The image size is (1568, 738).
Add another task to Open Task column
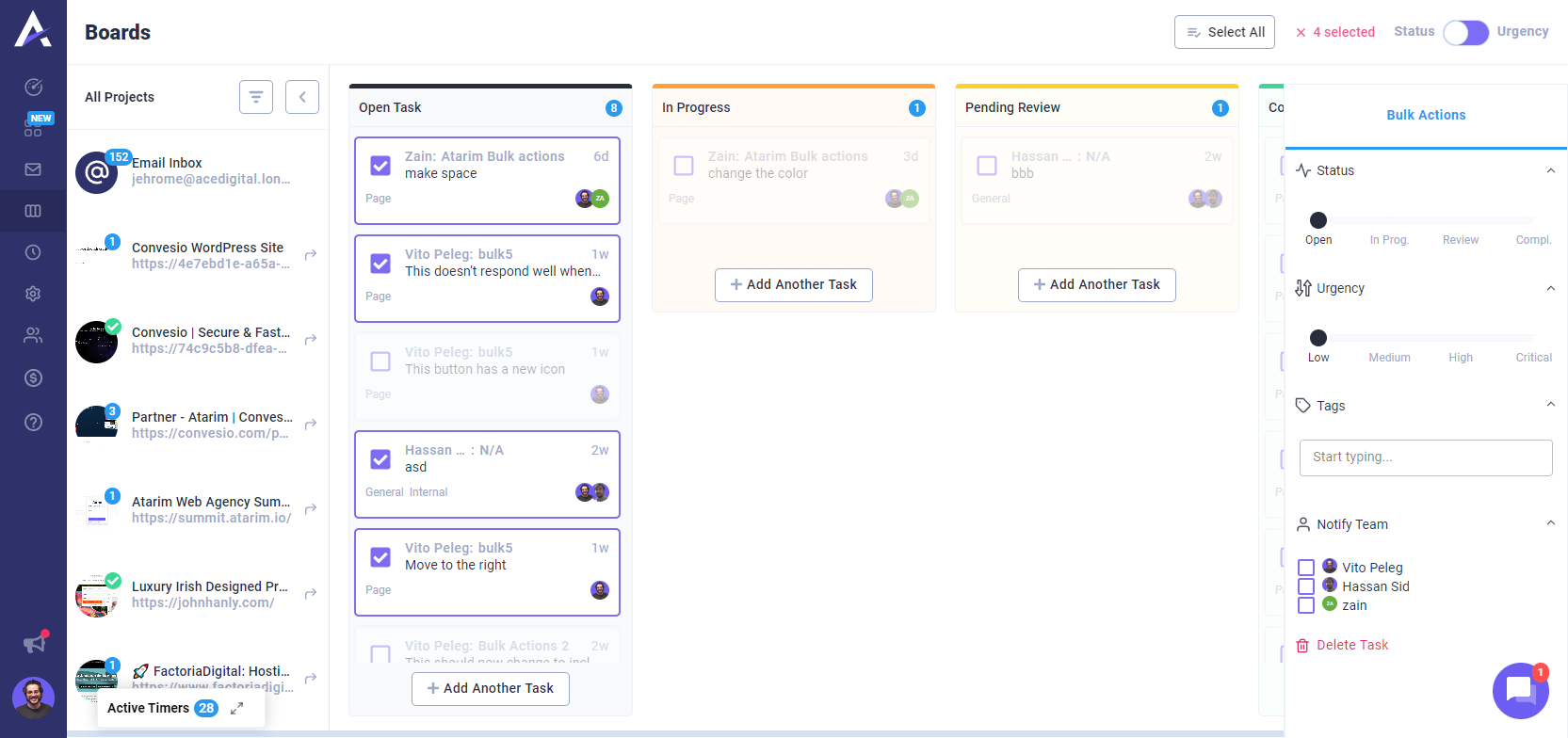click(491, 688)
